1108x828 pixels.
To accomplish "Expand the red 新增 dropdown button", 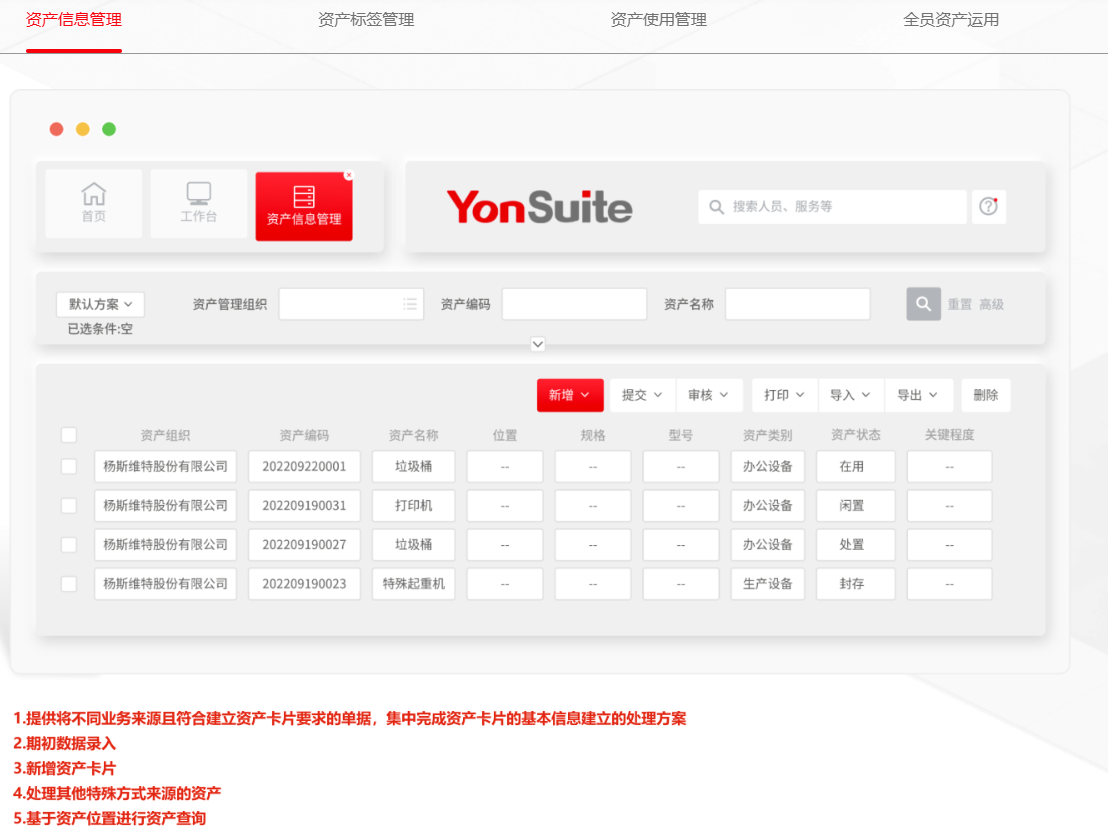I will coord(570,395).
